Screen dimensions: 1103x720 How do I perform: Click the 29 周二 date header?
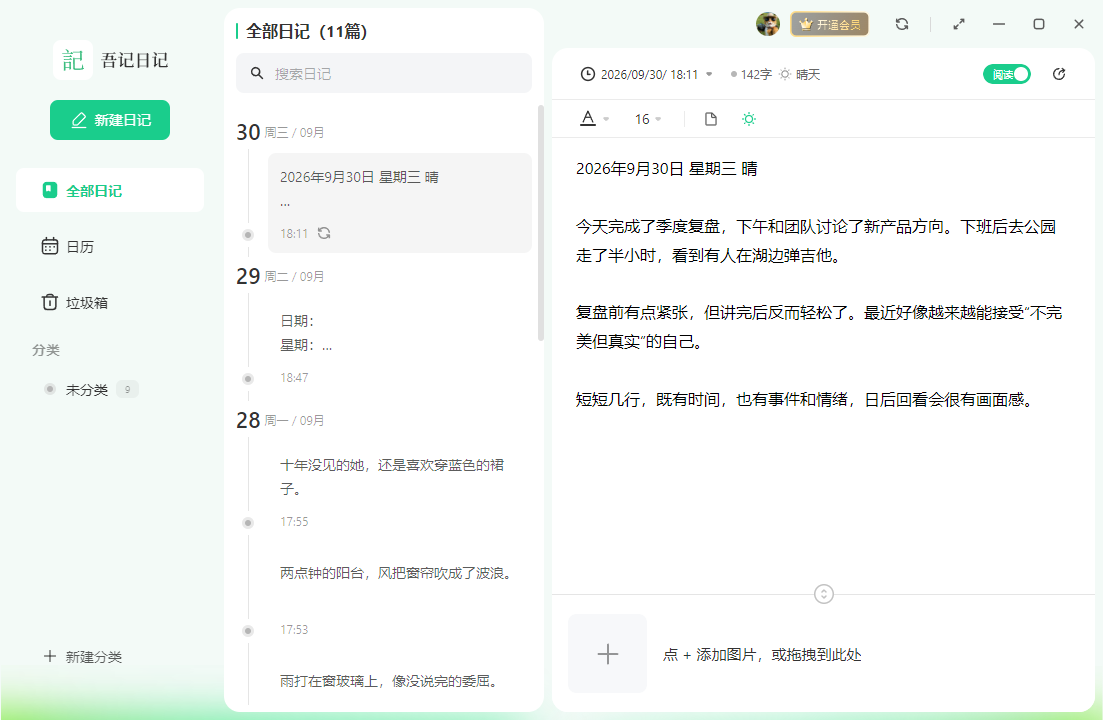(x=280, y=276)
